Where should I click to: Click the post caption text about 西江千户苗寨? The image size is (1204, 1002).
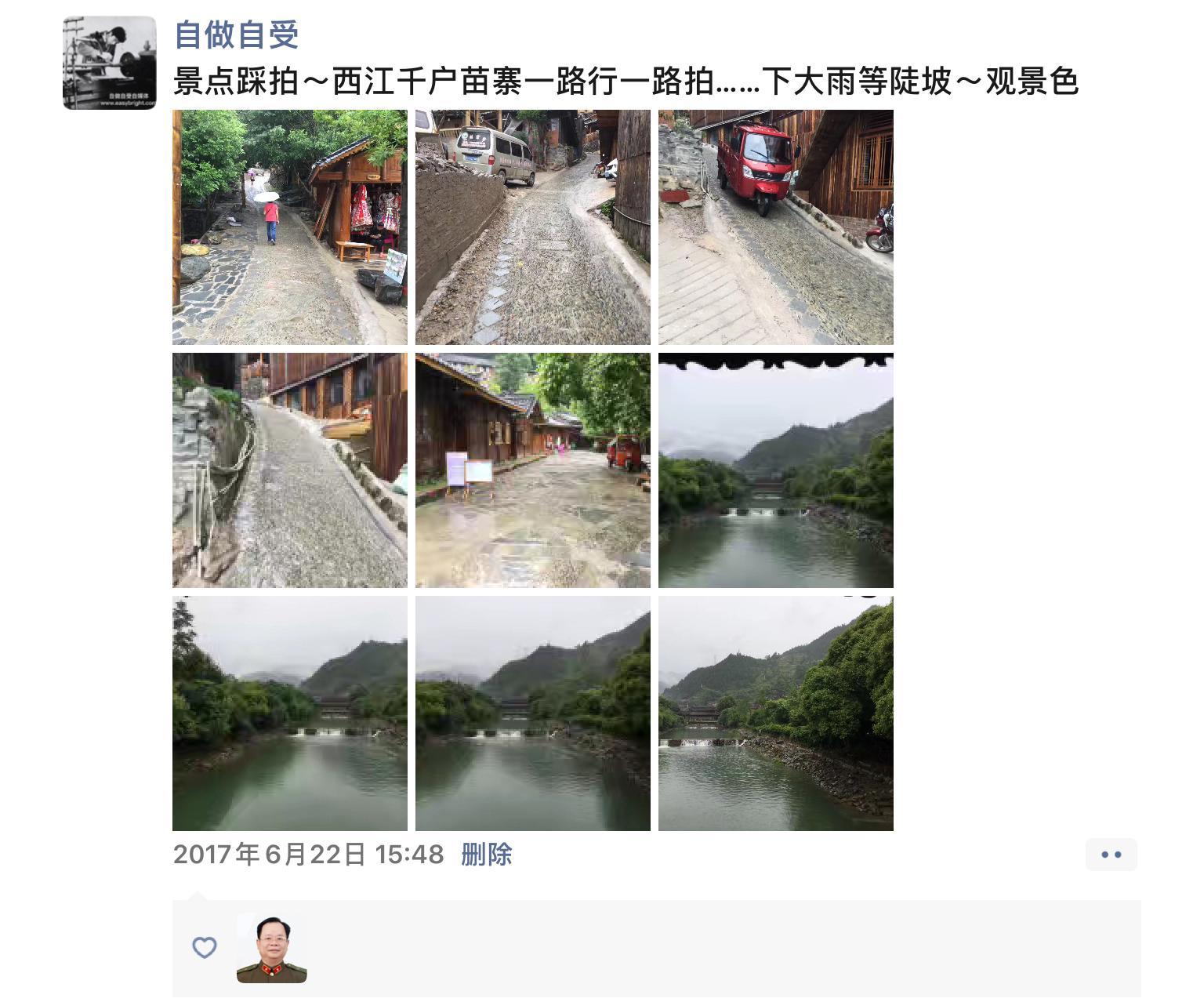[x=626, y=82]
